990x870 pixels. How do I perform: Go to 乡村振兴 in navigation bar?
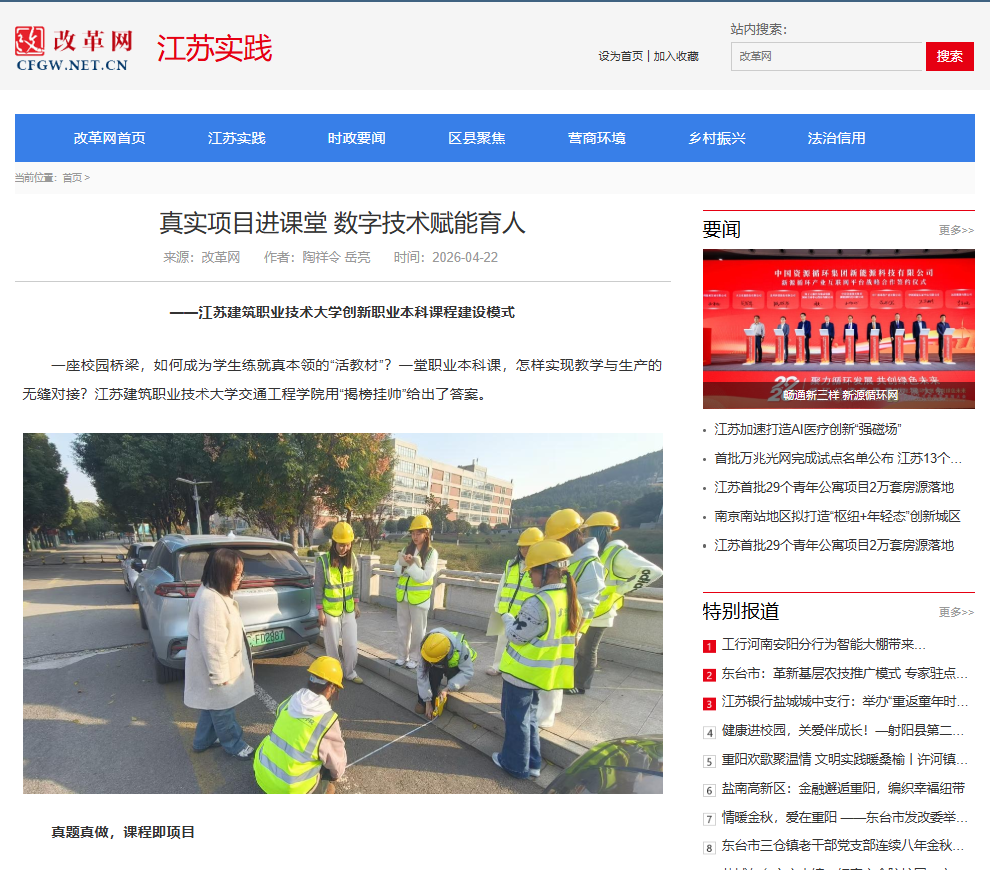point(716,138)
